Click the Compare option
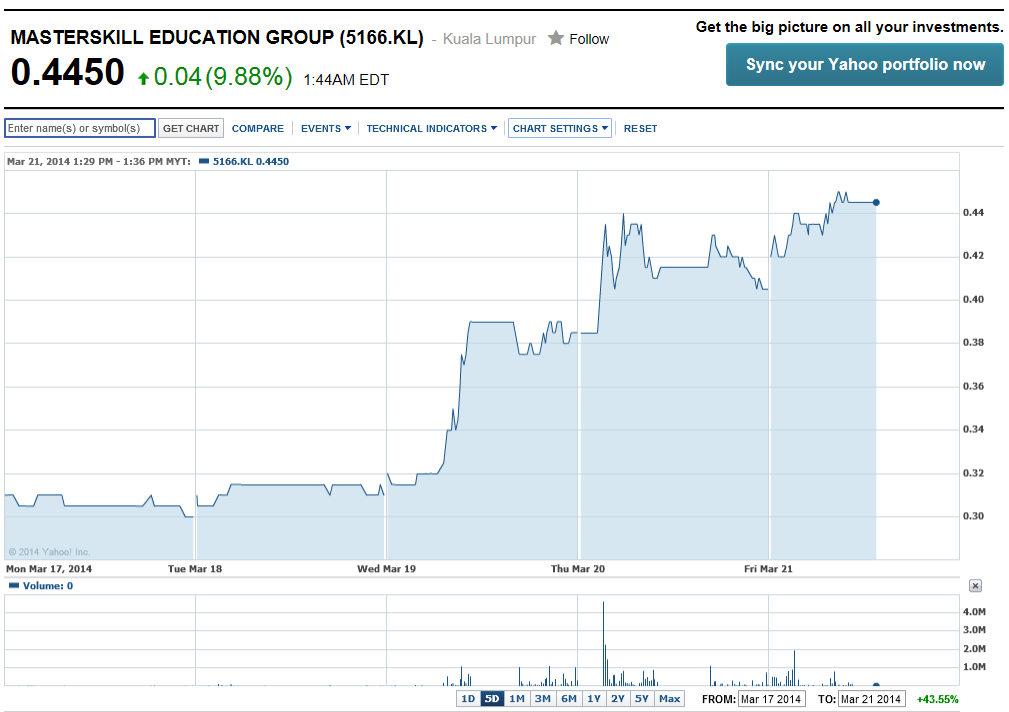 pos(257,128)
